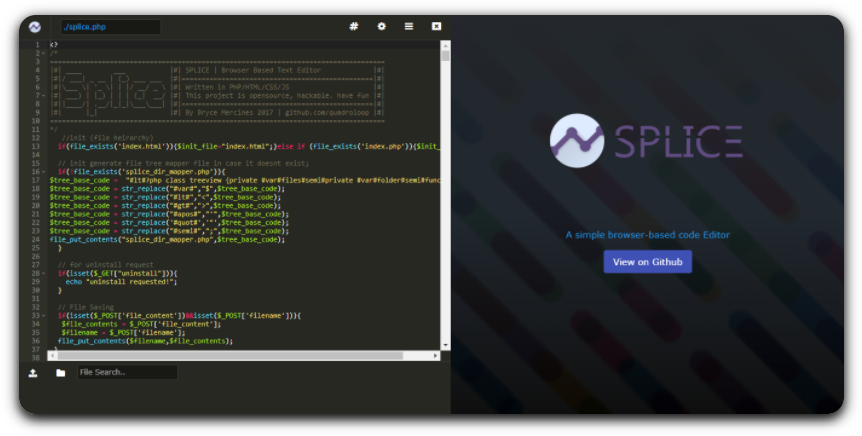
Task: Click the horizontal scrollbar thumb
Action: tap(230, 356)
